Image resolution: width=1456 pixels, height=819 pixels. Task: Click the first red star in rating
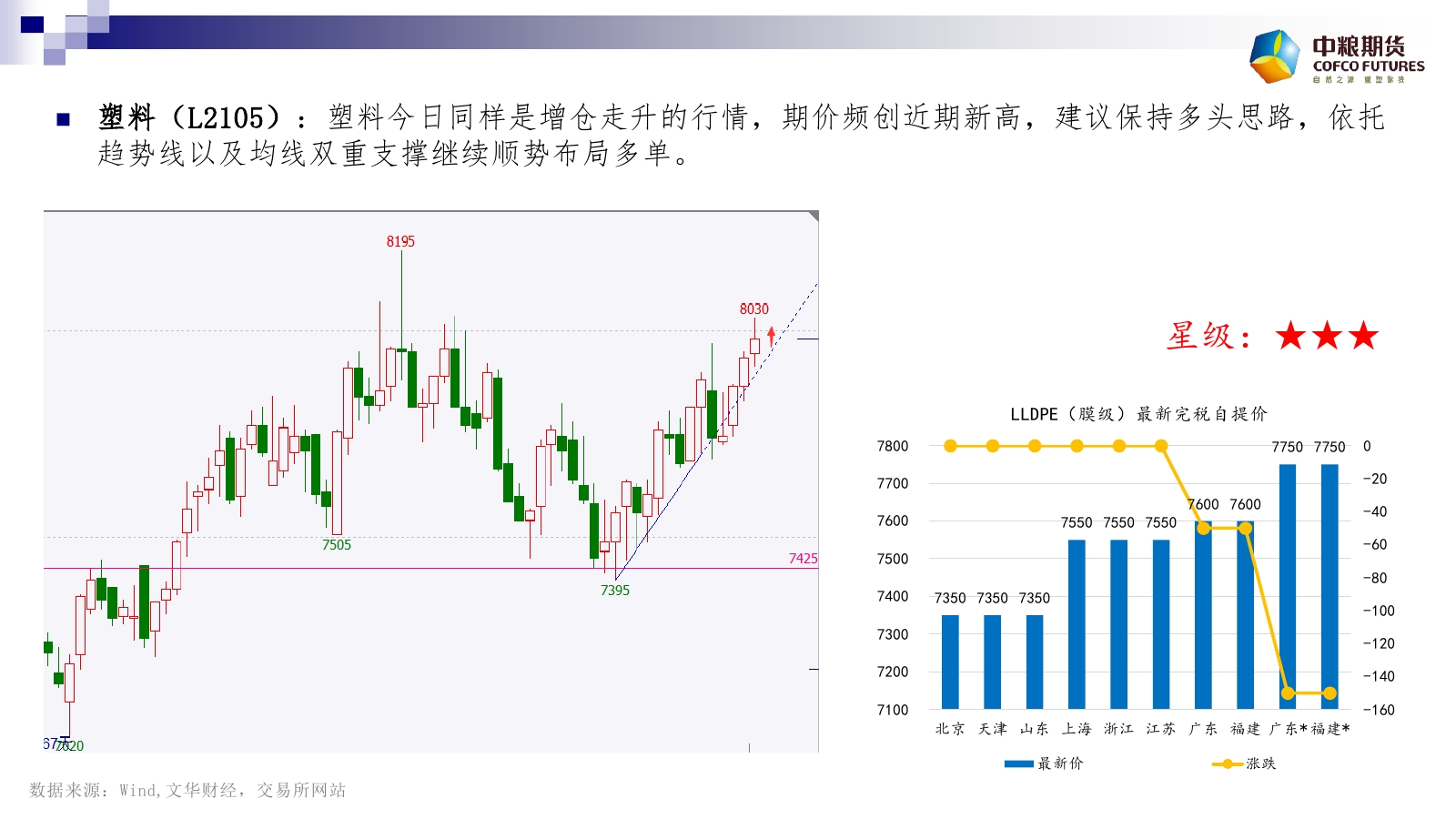click(1290, 336)
